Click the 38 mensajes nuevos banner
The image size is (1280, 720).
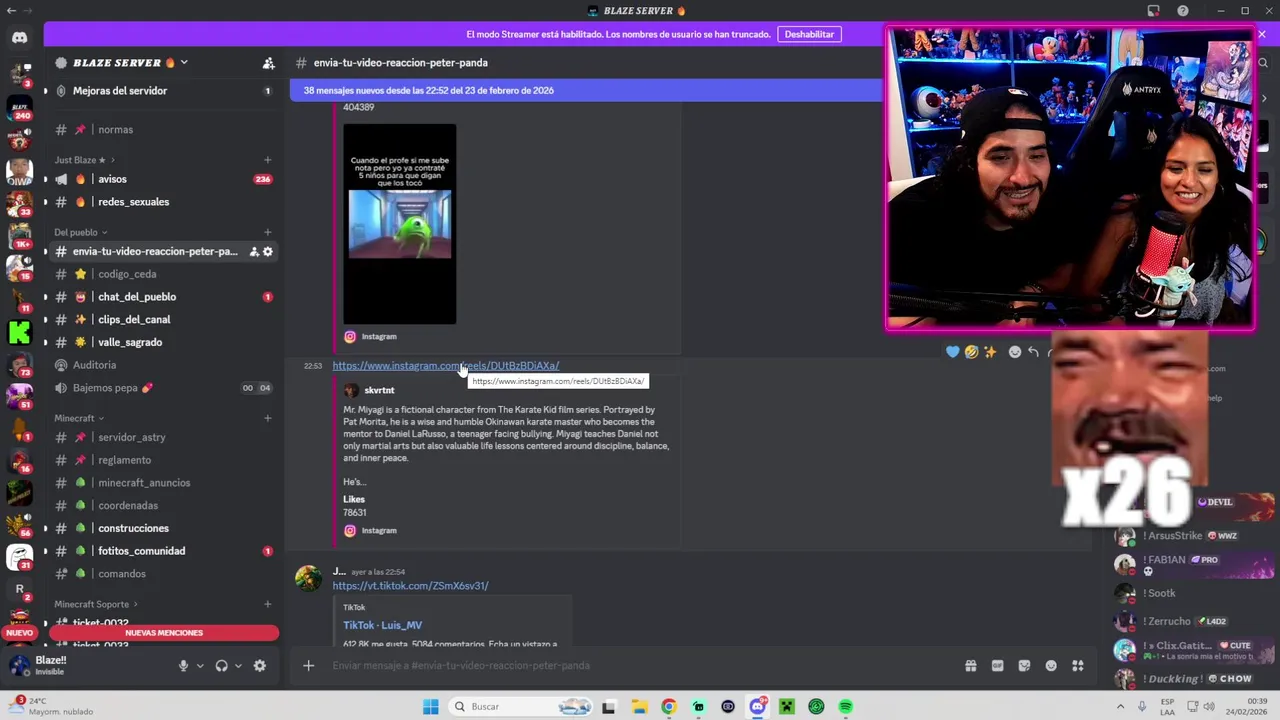tap(585, 90)
